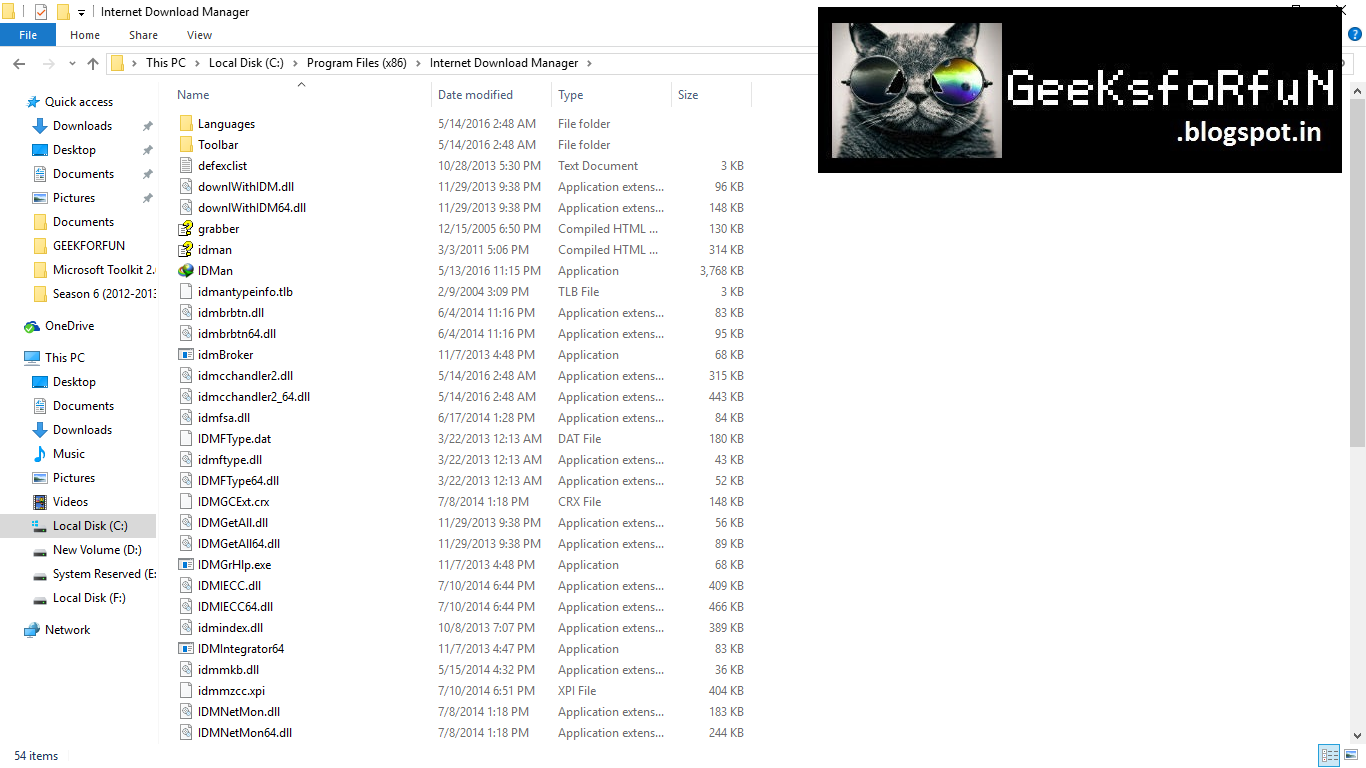
Task: Click the Videos film icon
Action: point(40,502)
